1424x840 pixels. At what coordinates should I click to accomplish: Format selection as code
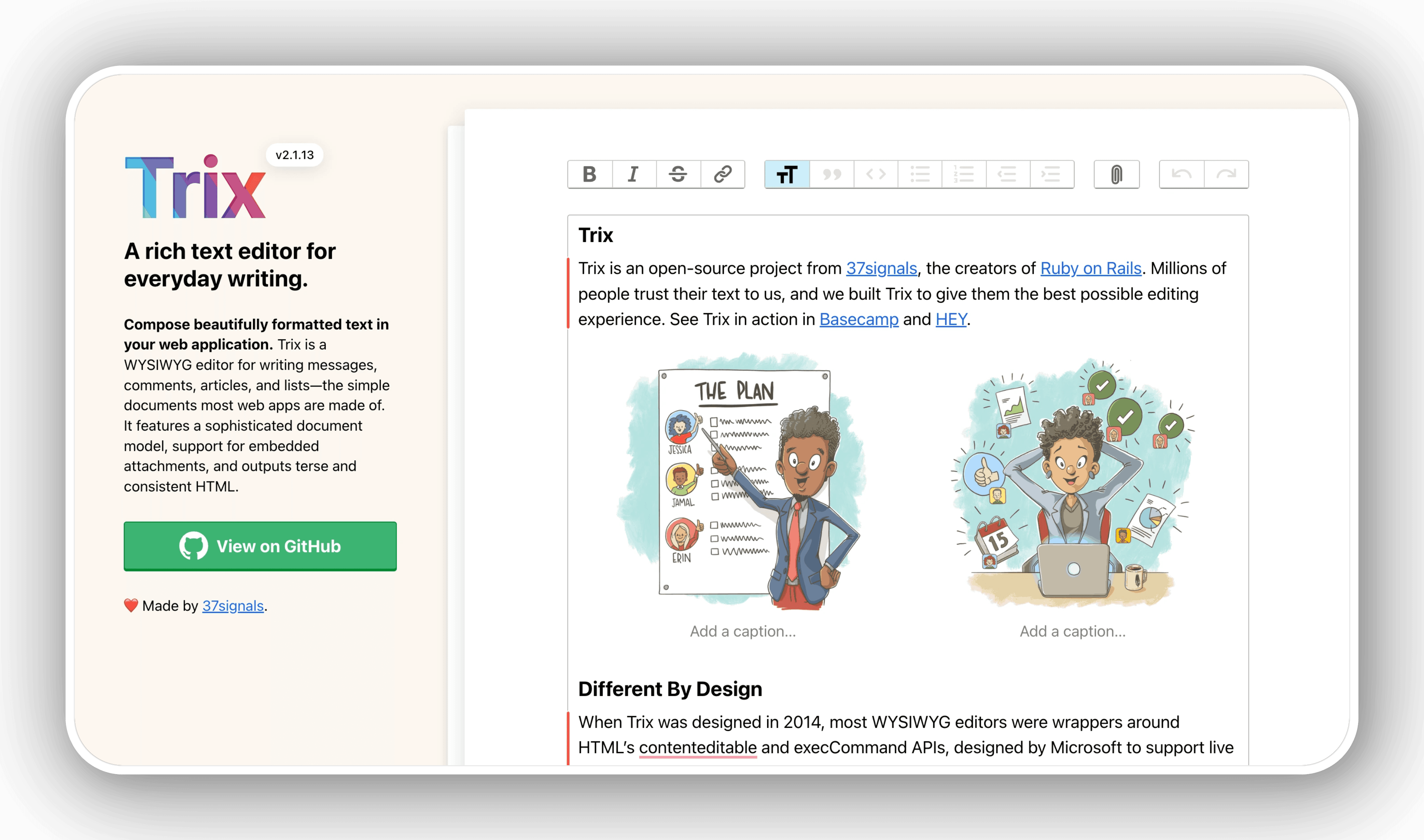[876, 175]
